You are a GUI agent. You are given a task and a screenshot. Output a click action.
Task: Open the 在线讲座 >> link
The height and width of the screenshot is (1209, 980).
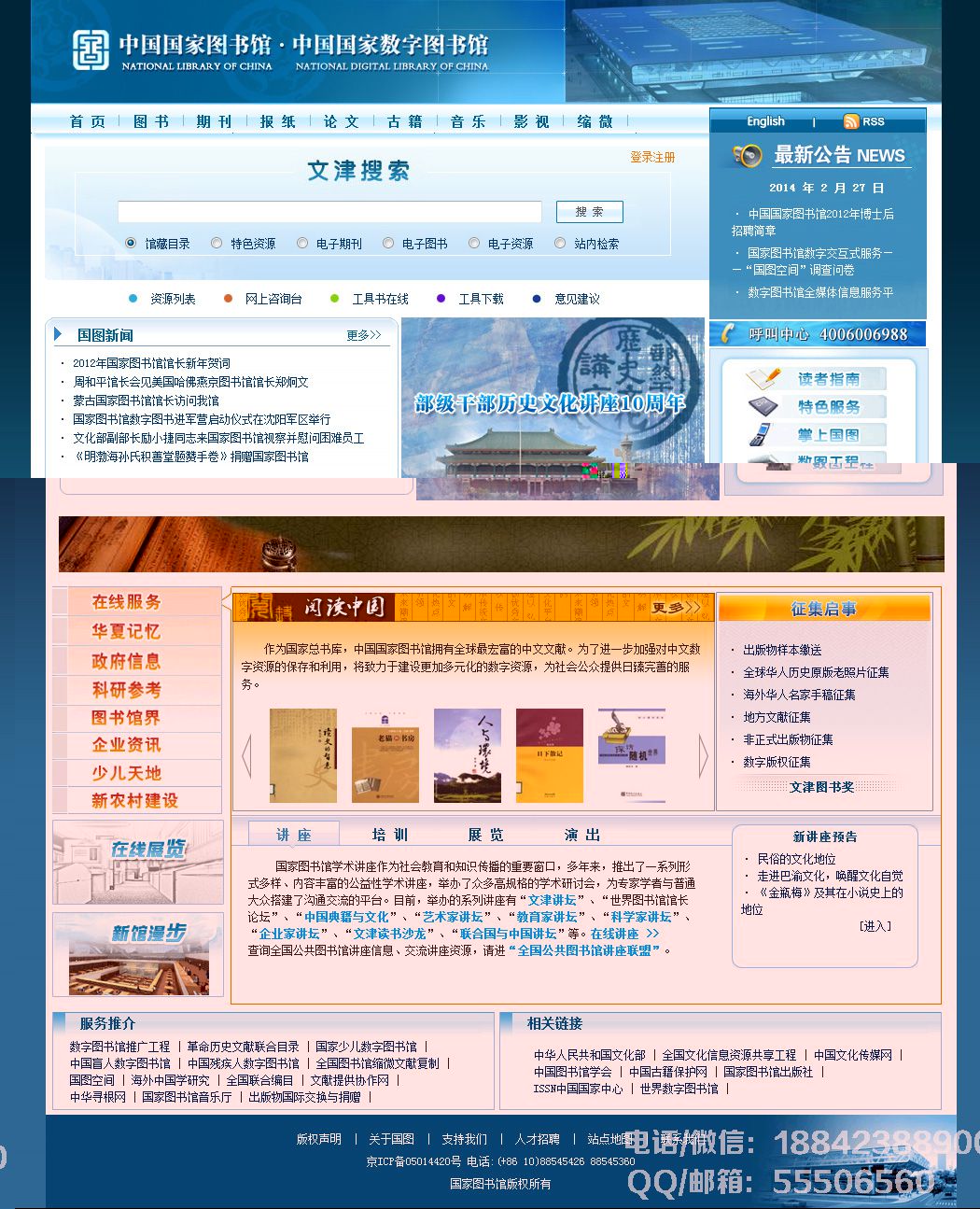(x=624, y=934)
